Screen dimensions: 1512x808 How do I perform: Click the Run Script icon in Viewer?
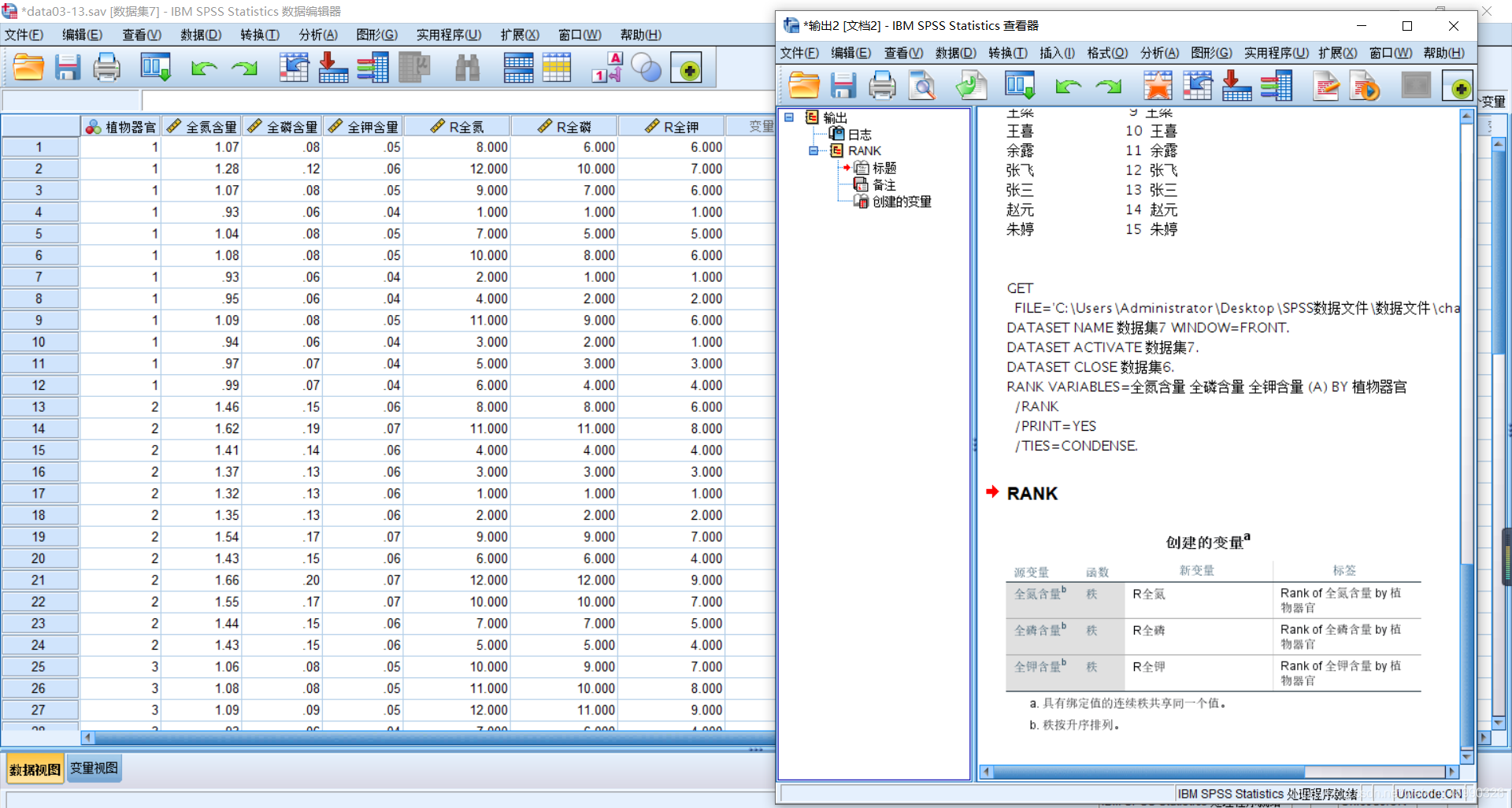click(1366, 85)
